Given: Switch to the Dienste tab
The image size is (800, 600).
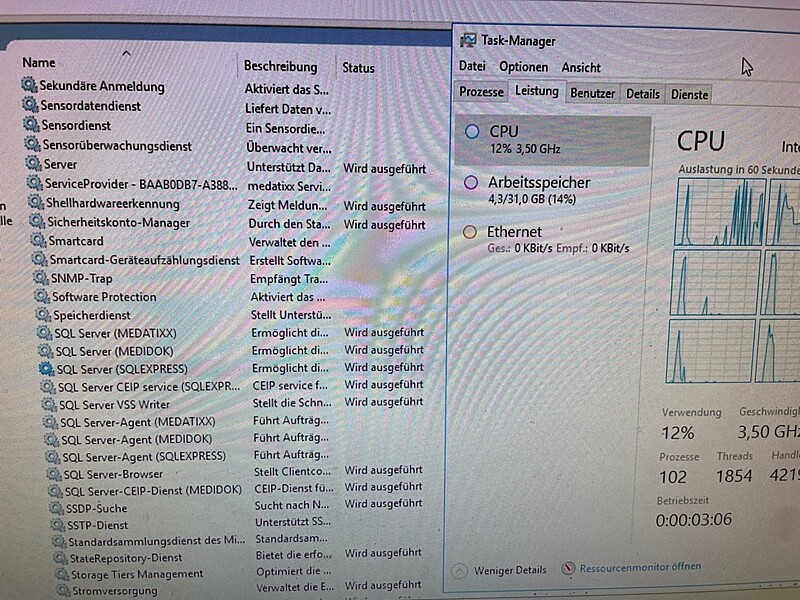Looking at the screenshot, I should click(691, 93).
